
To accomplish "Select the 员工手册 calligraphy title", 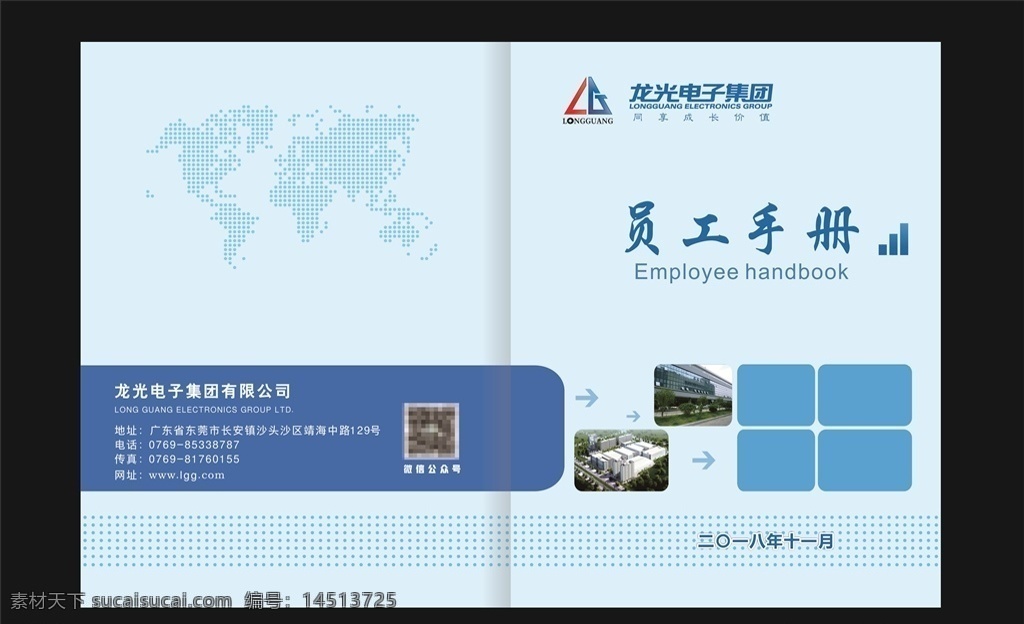I will pos(742,229).
